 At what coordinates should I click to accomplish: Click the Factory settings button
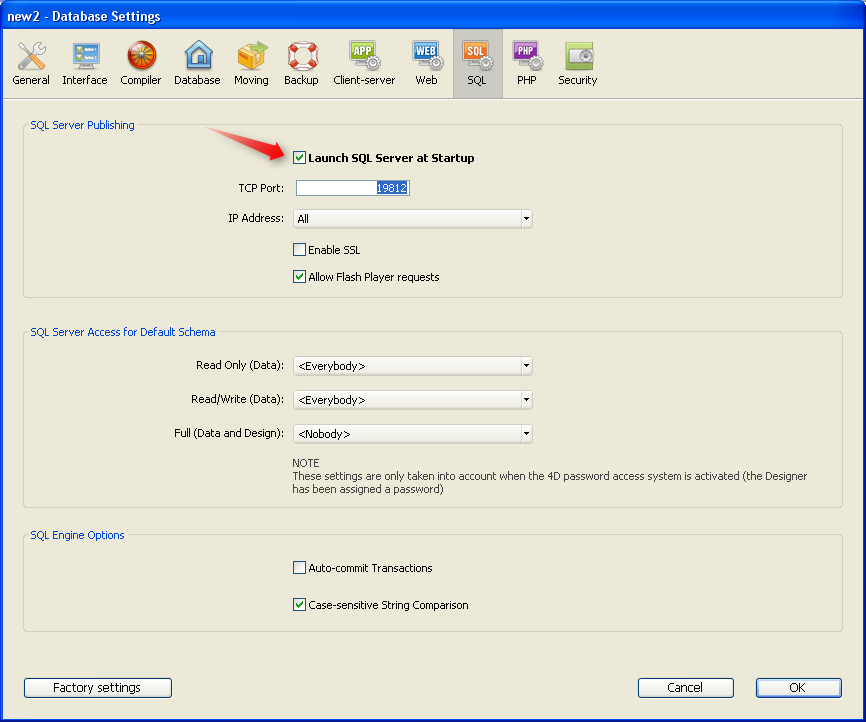[98, 688]
